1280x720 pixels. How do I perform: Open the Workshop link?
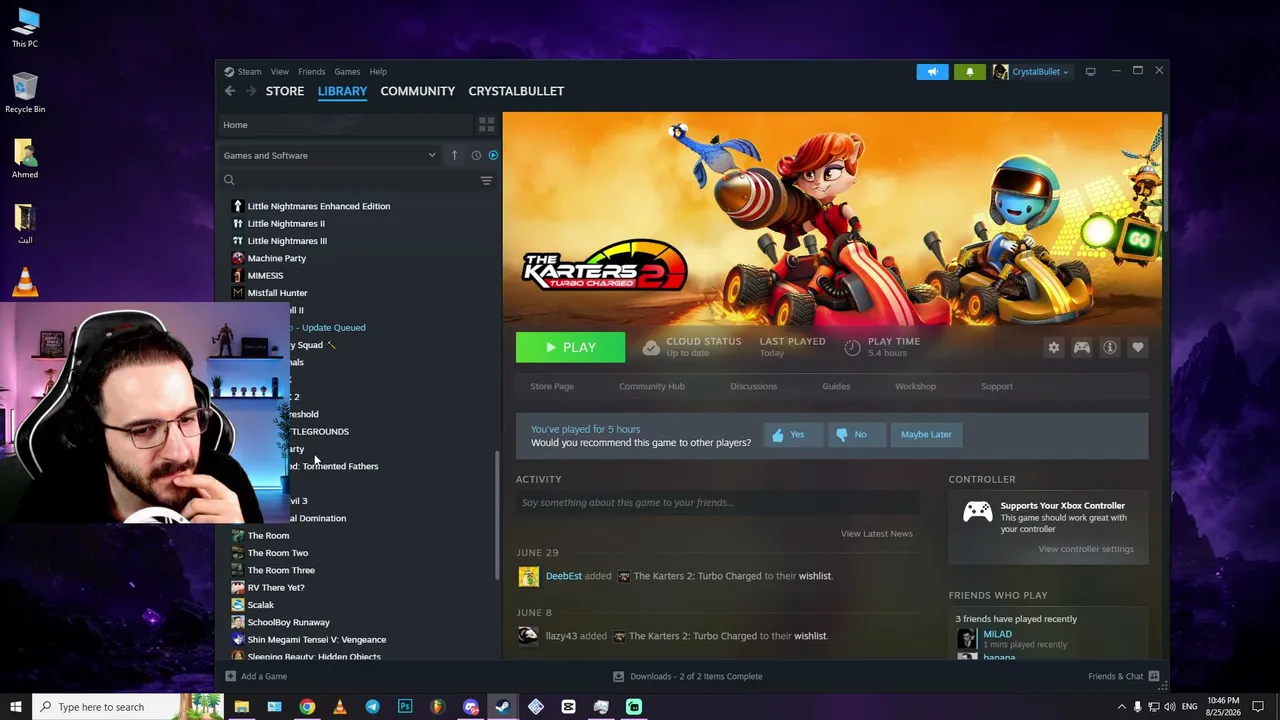(915, 386)
